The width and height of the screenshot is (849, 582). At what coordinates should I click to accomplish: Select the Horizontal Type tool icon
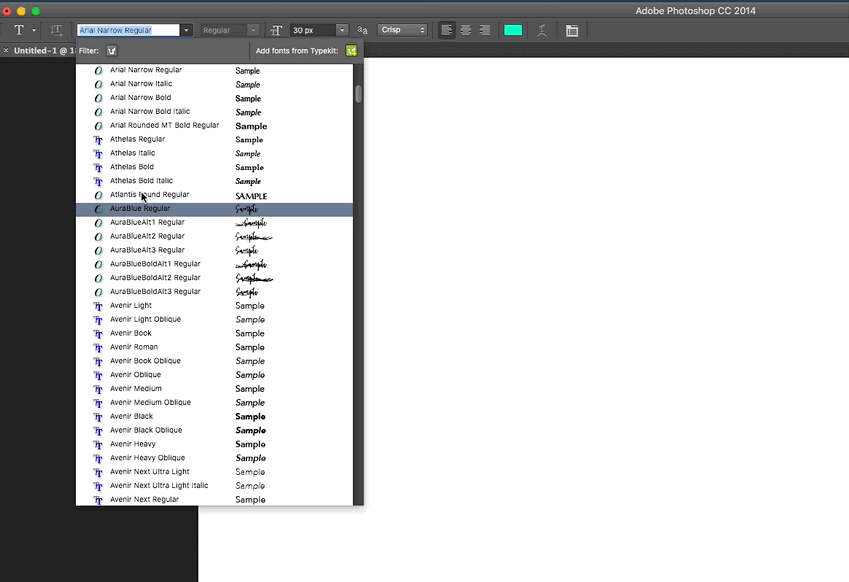pyautogui.click(x=19, y=30)
